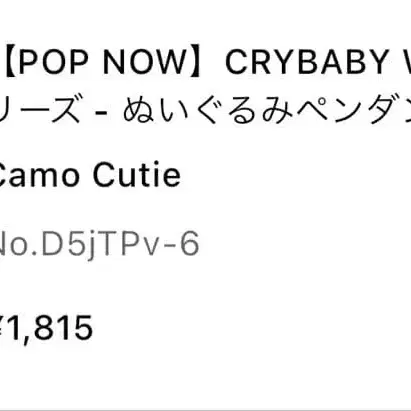Click the word Cutie
Viewport: 411px width, 411px height.
pos(137,175)
